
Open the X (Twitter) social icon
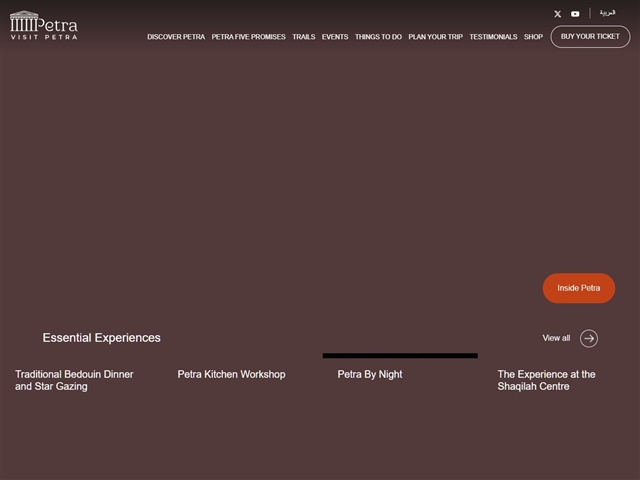point(558,14)
